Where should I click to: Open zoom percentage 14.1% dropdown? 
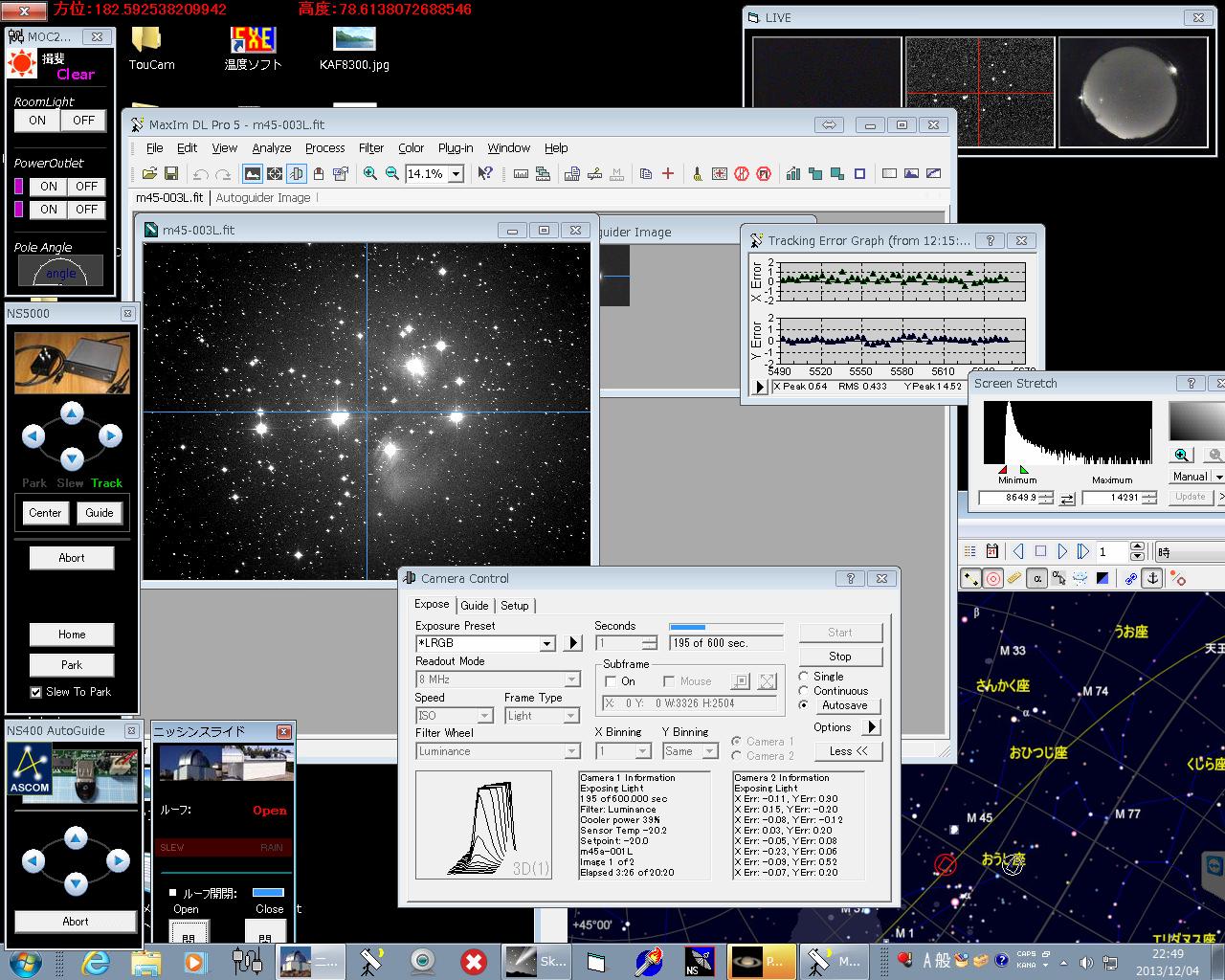pyautogui.click(x=456, y=174)
